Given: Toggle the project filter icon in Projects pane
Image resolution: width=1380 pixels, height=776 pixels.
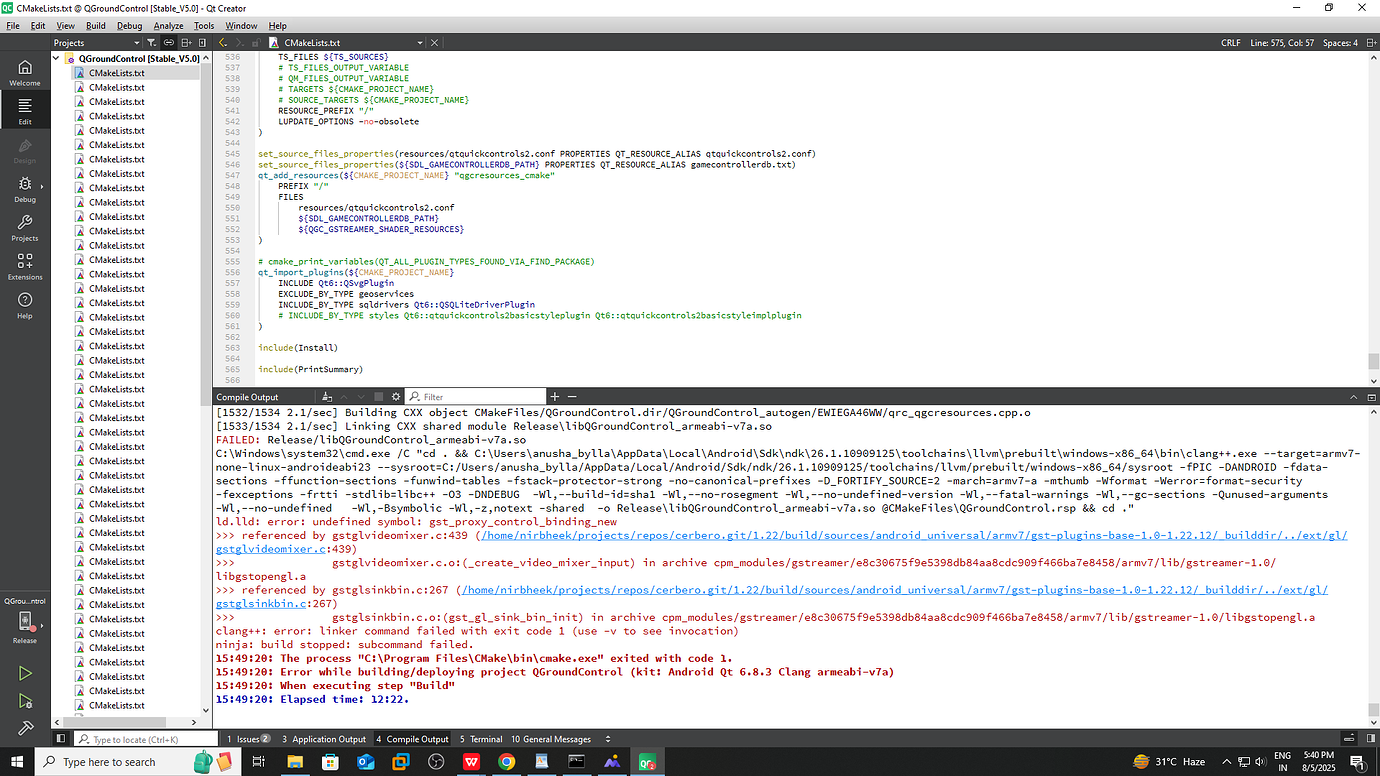Looking at the screenshot, I should point(151,42).
